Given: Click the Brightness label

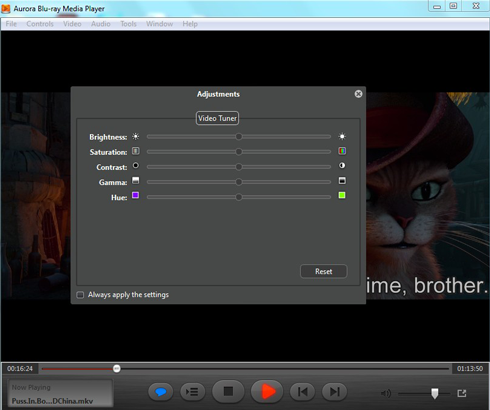Looking at the screenshot, I should coord(108,137).
